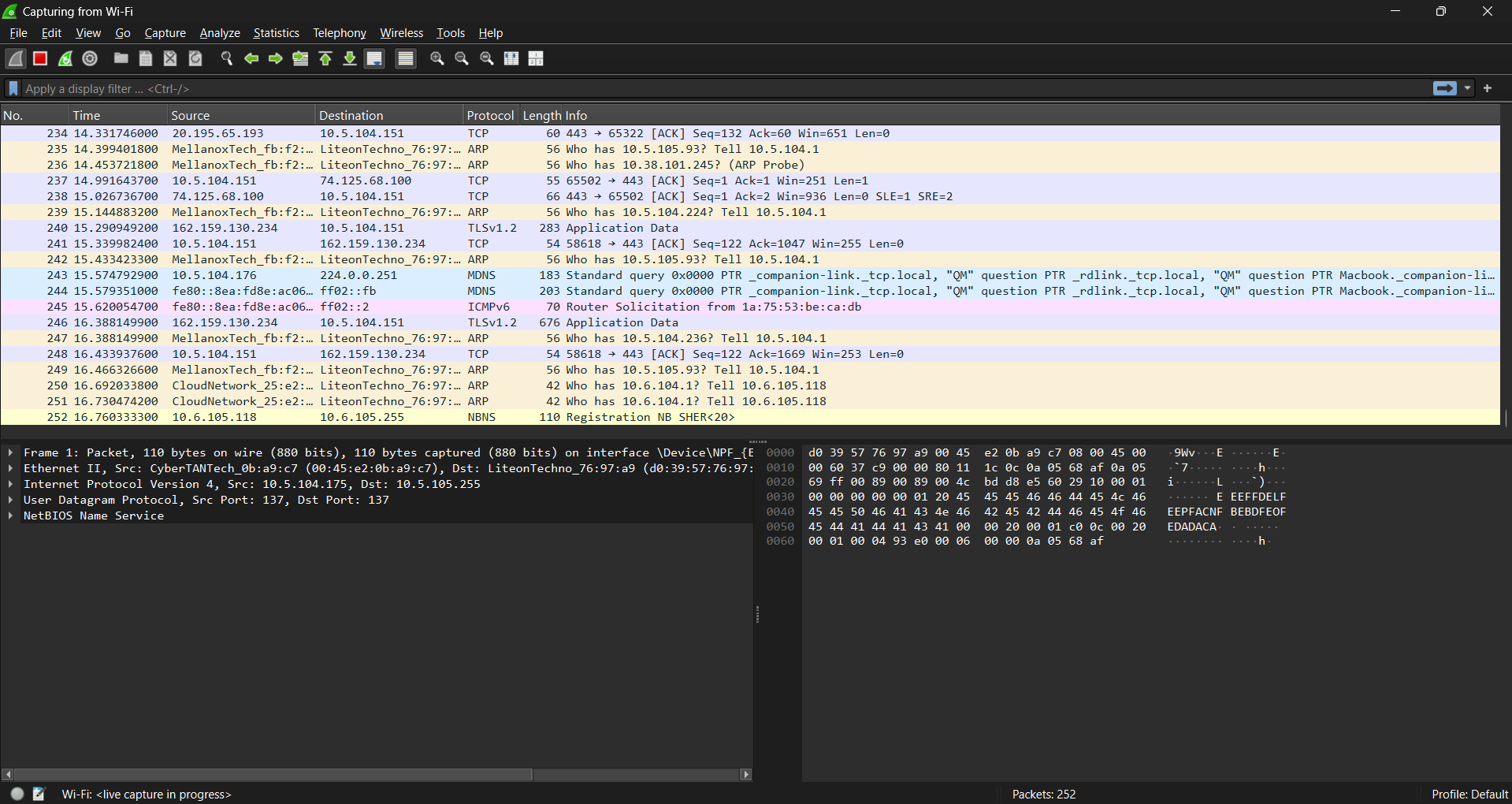Screen dimensions: 1512x804
Task: Apply display filter arrow button
Action: click(x=1445, y=88)
